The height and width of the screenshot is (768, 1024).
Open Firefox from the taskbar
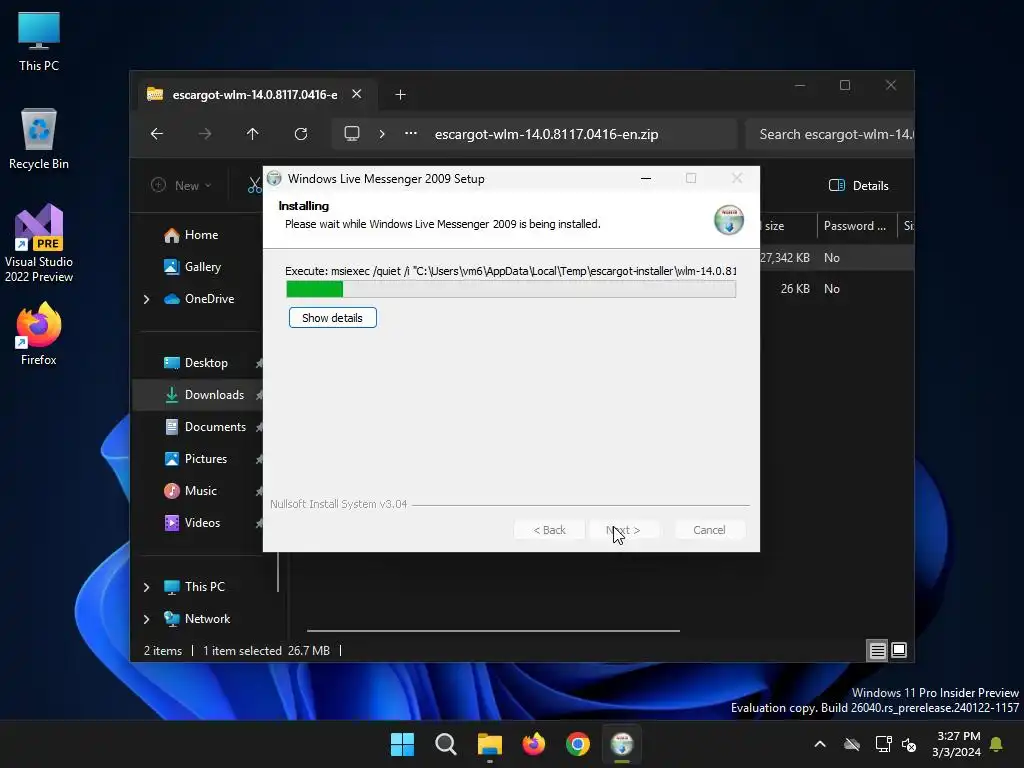coord(534,744)
